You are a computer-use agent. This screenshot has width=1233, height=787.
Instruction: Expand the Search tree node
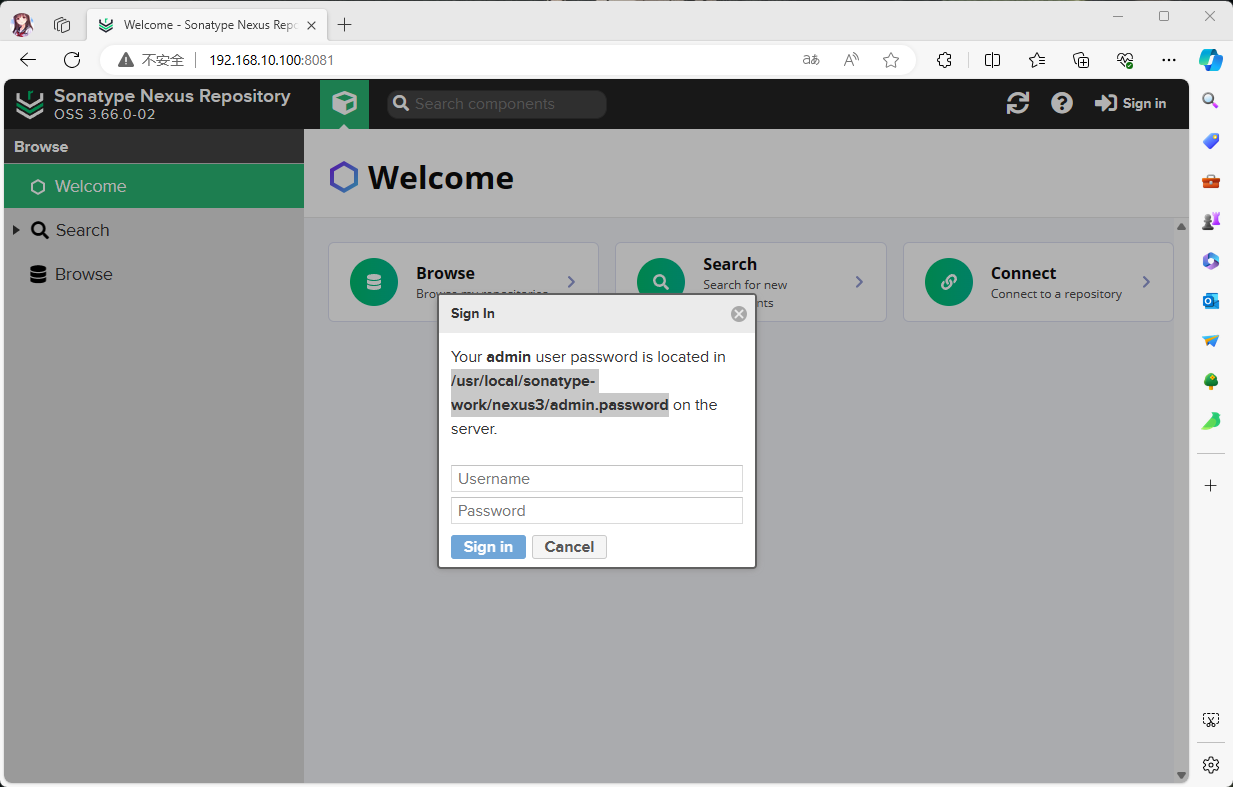(16, 230)
